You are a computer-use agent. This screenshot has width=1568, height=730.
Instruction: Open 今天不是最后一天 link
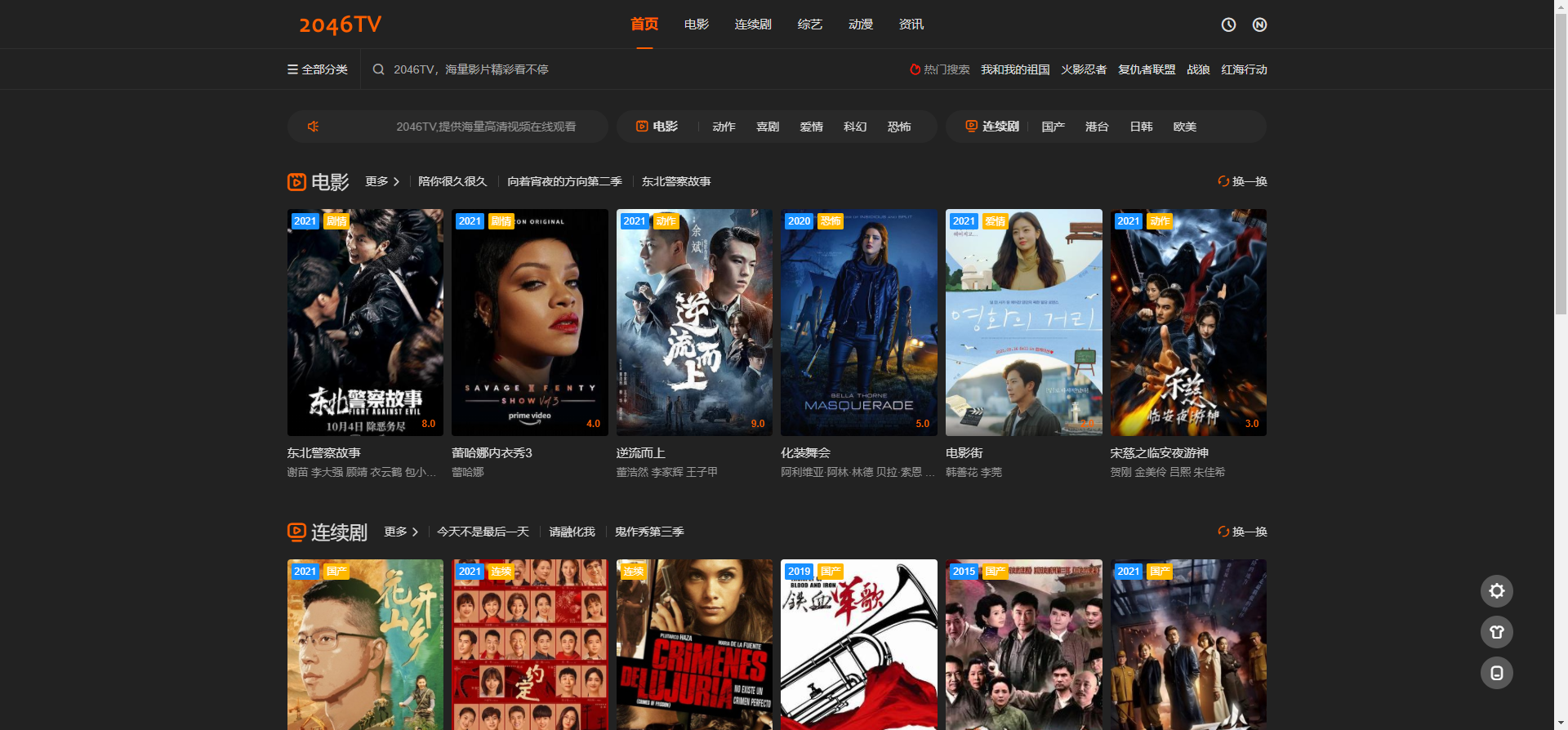coord(483,532)
